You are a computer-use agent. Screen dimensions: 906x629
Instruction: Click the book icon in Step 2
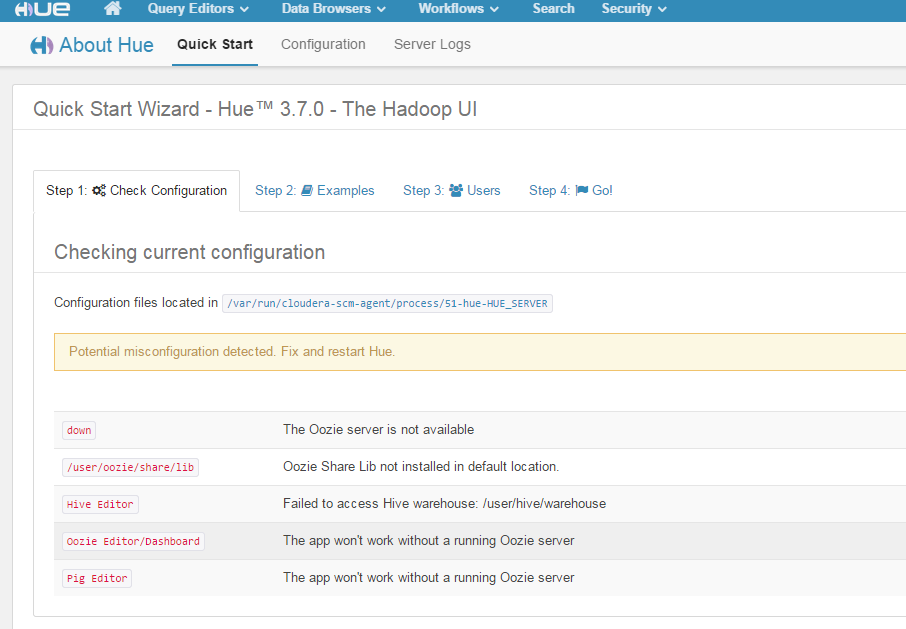(x=307, y=190)
